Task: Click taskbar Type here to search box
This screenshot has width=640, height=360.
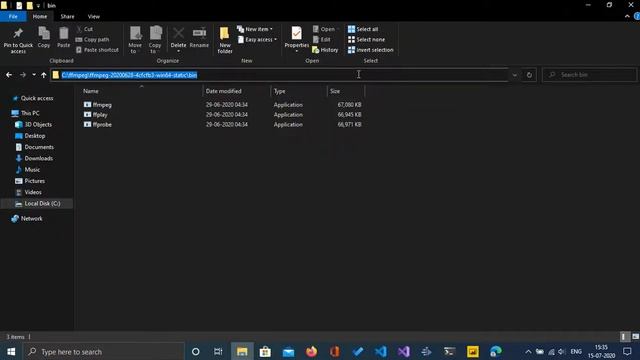Action: point(104,351)
